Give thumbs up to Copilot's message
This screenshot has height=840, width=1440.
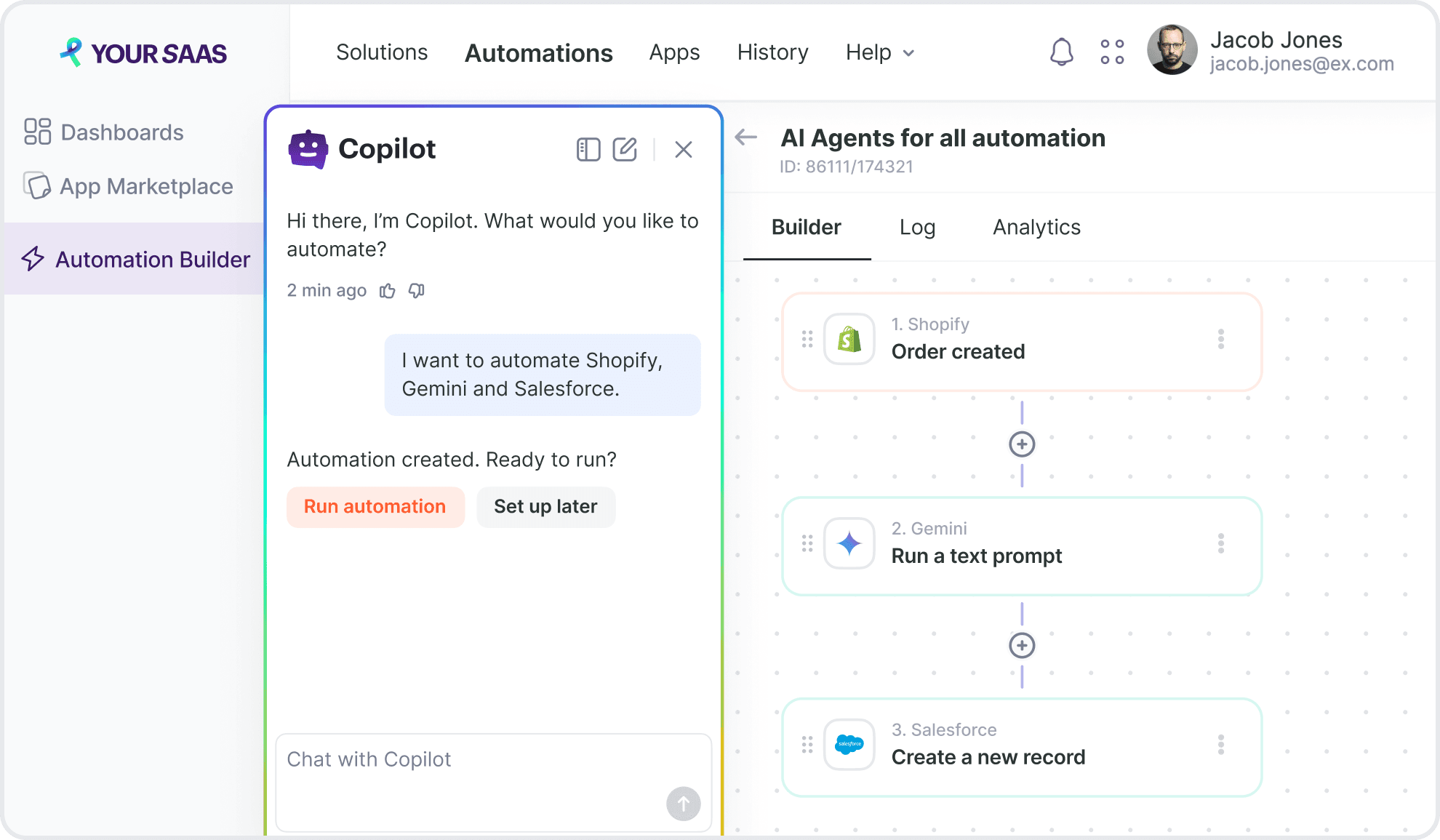point(388,291)
